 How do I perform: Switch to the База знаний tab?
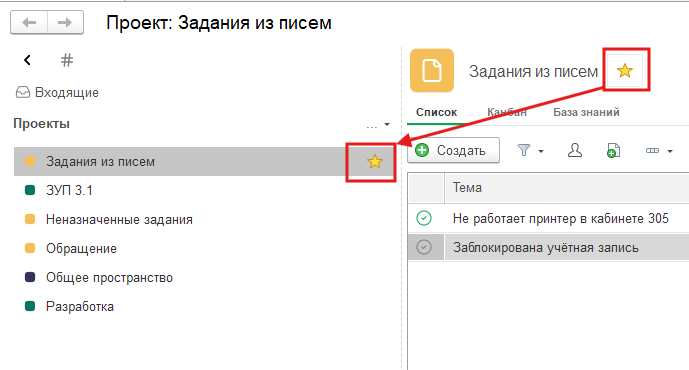click(586, 112)
